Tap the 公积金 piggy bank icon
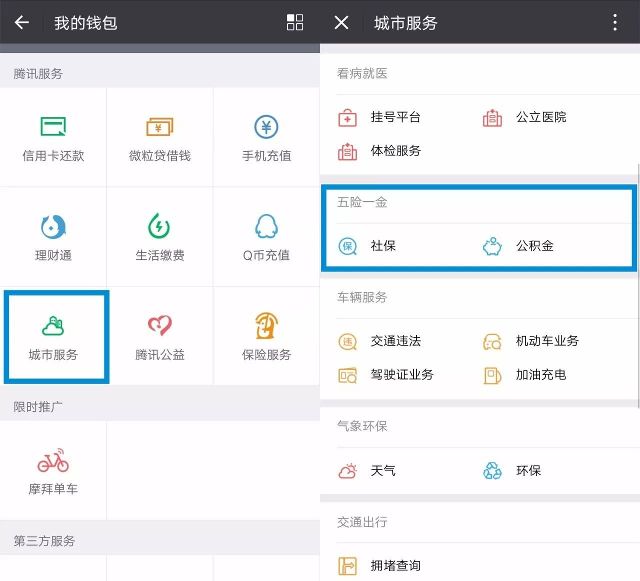This screenshot has width=640, height=581. 492,246
